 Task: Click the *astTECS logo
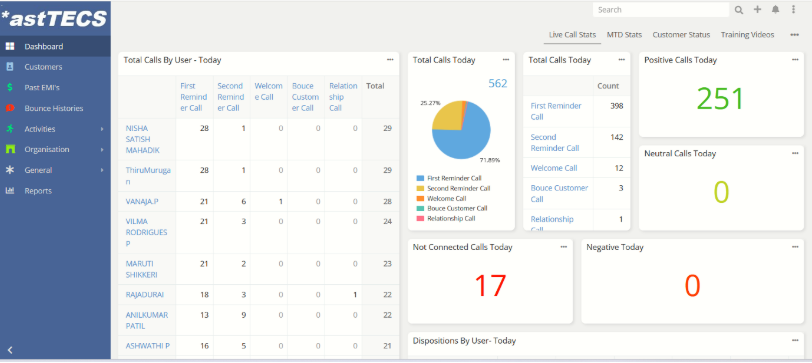click(x=54, y=19)
